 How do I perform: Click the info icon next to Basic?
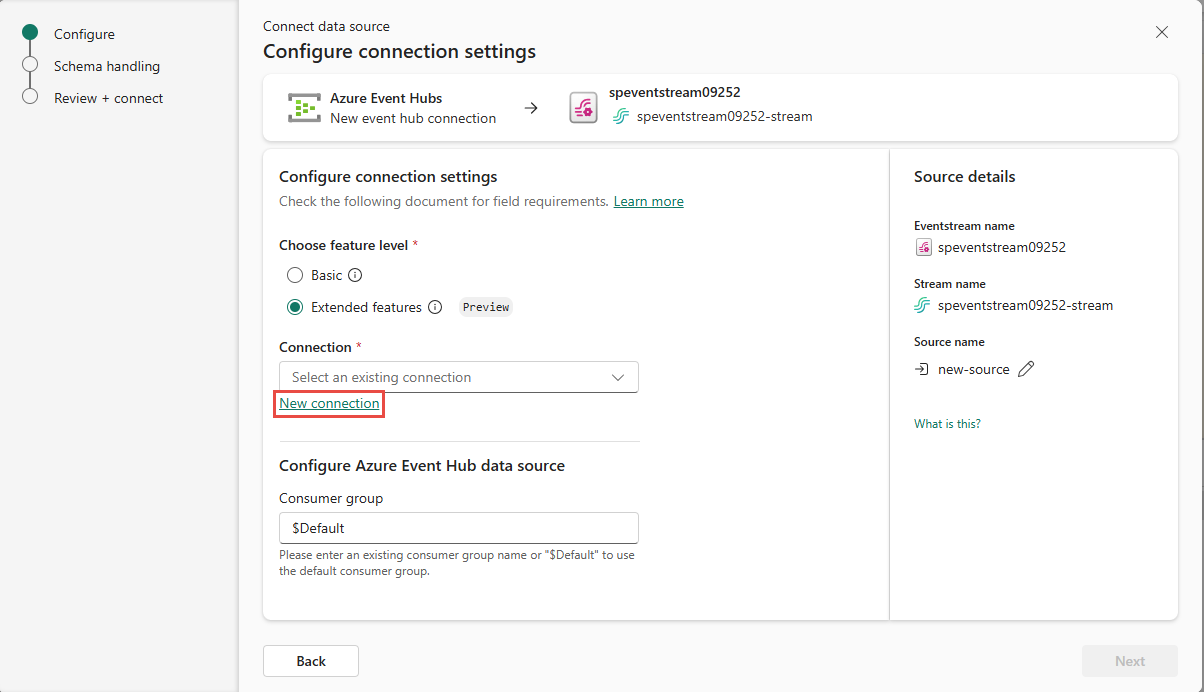point(355,275)
